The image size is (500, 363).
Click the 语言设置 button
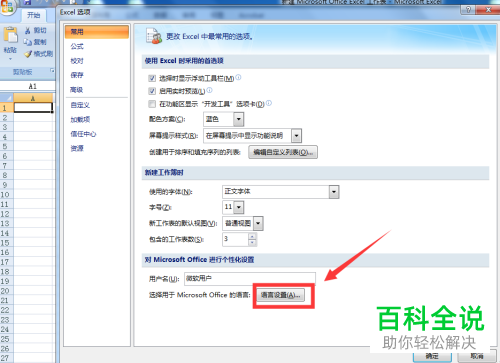(x=281, y=295)
